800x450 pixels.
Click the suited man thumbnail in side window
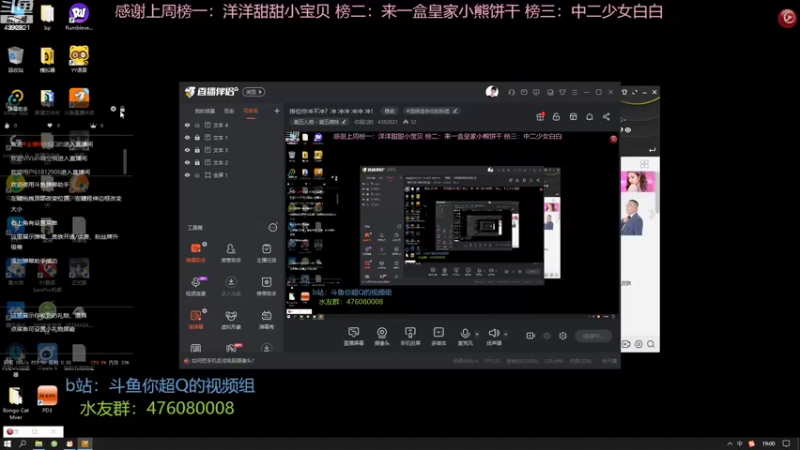[633, 217]
